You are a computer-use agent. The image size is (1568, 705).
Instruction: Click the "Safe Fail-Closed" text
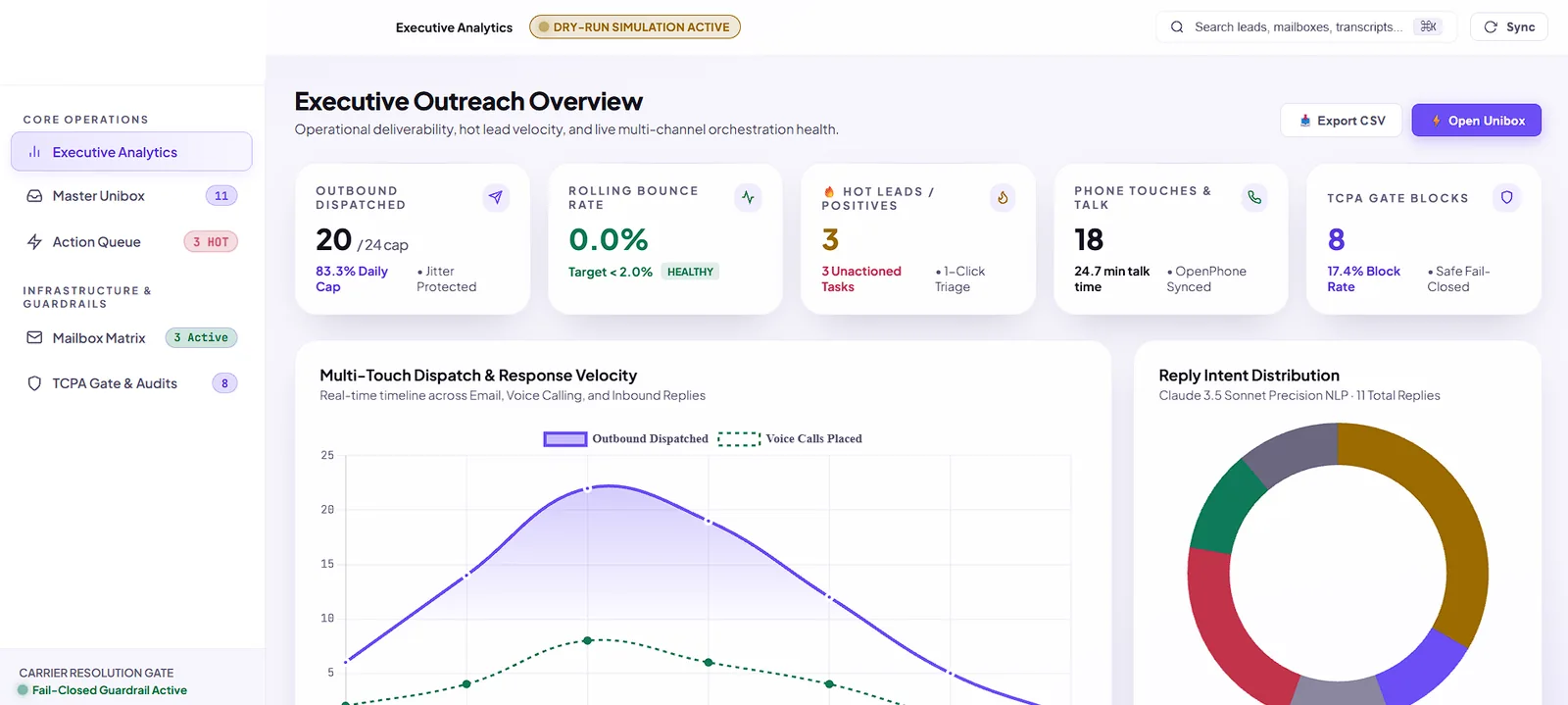point(1459,279)
